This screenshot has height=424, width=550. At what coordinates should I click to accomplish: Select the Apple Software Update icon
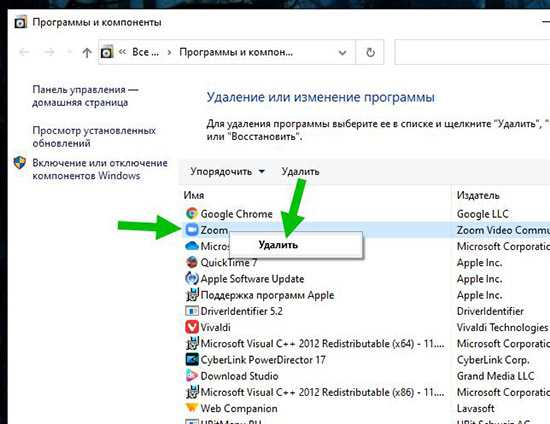(x=192, y=278)
